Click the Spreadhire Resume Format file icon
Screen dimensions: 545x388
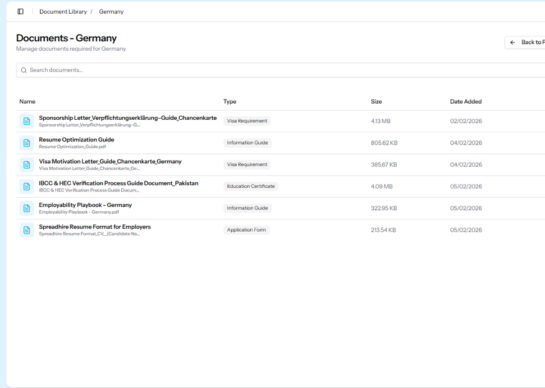(27, 230)
